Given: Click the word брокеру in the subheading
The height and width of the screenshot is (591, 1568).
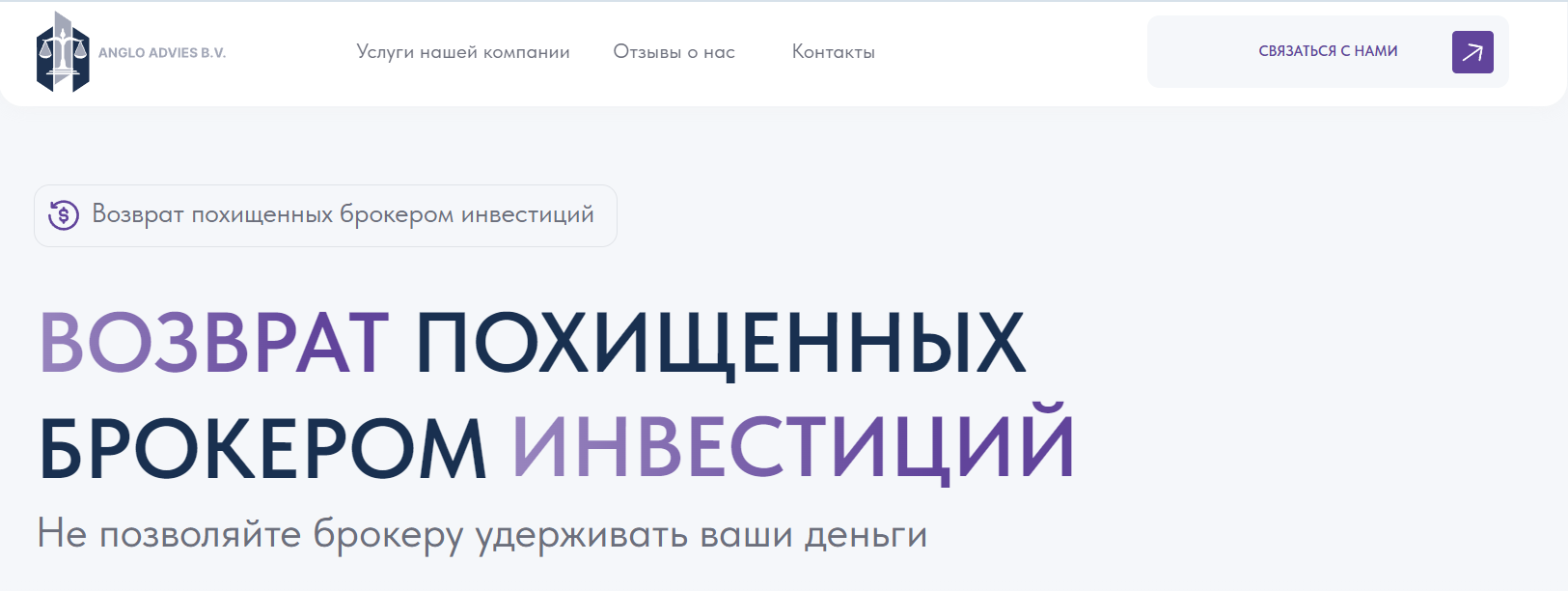Looking at the screenshot, I should (388, 534).
